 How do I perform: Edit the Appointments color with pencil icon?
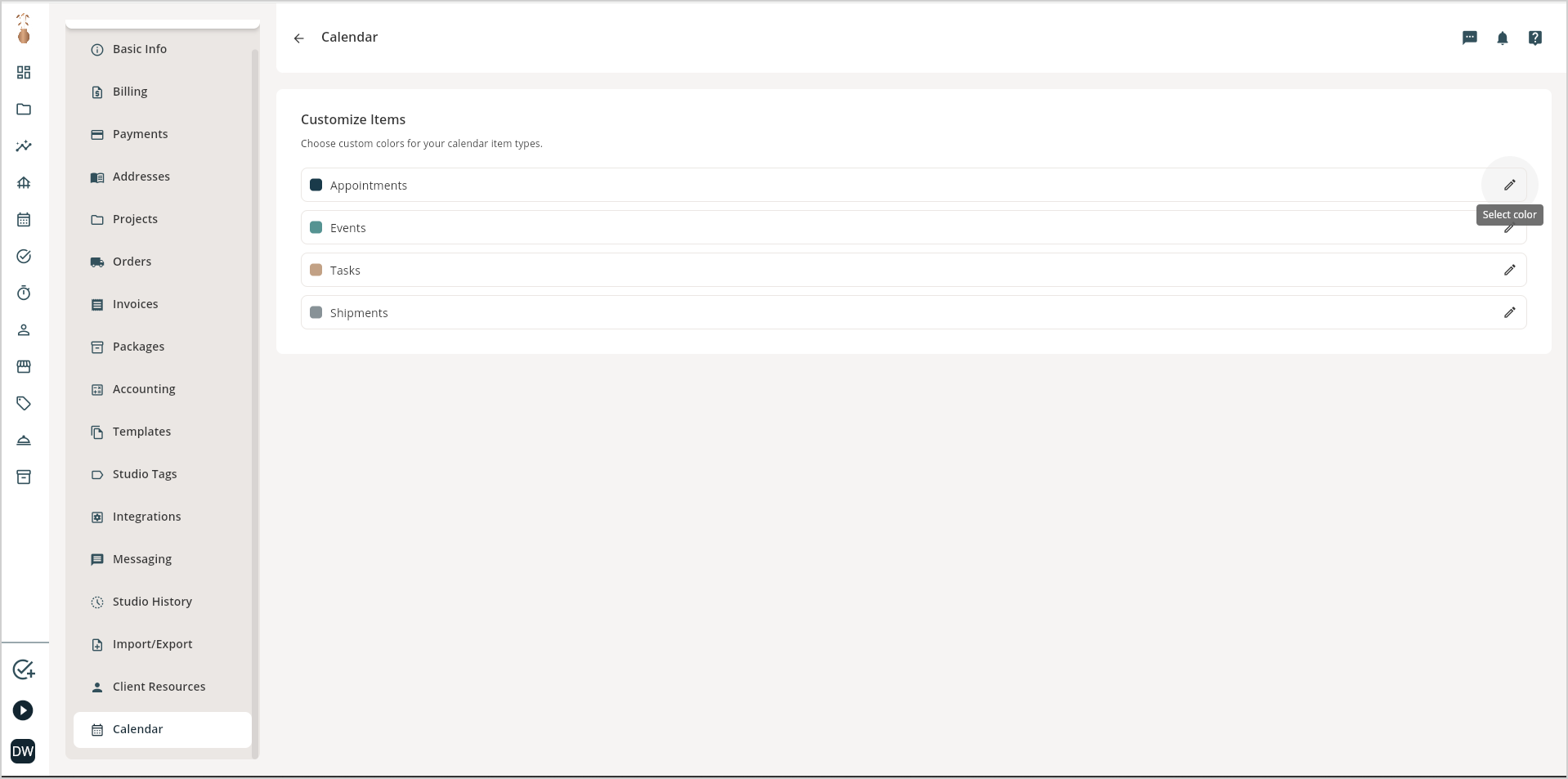coord(1510,185)
